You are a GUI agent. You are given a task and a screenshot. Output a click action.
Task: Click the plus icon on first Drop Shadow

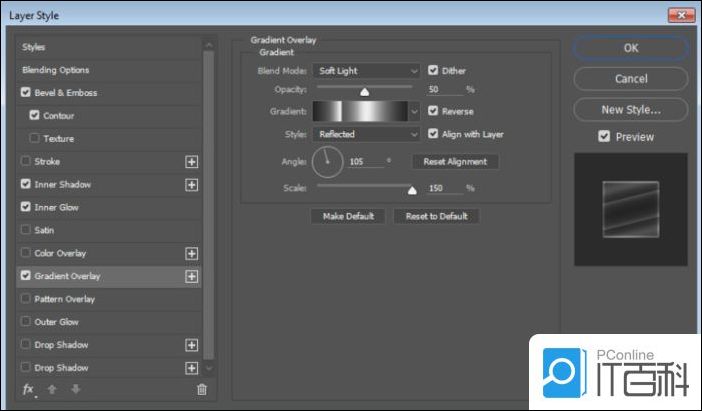pos(192,345)
